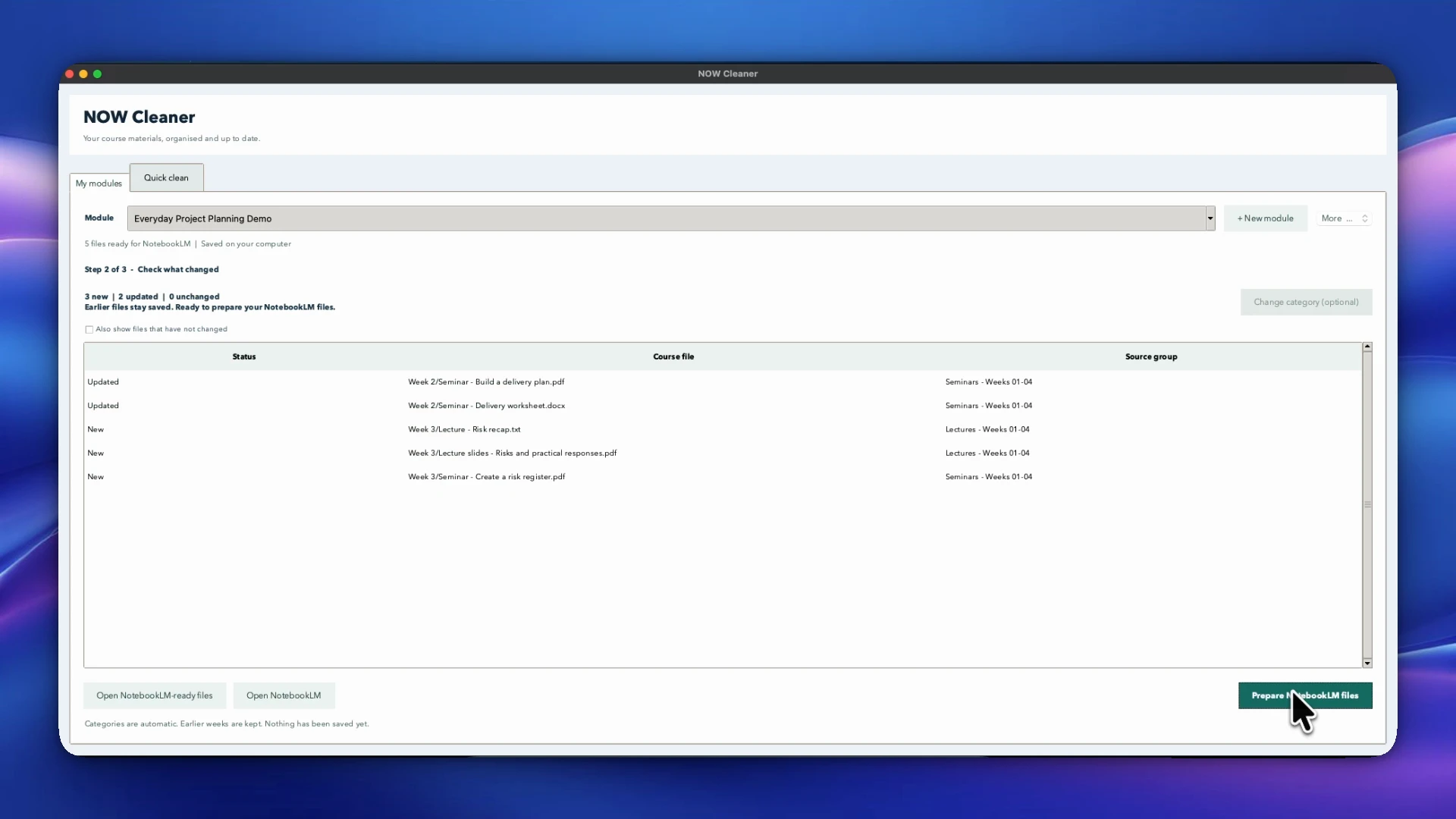
Task: Click Change category (optional) button
Action: pos(1306,302)
